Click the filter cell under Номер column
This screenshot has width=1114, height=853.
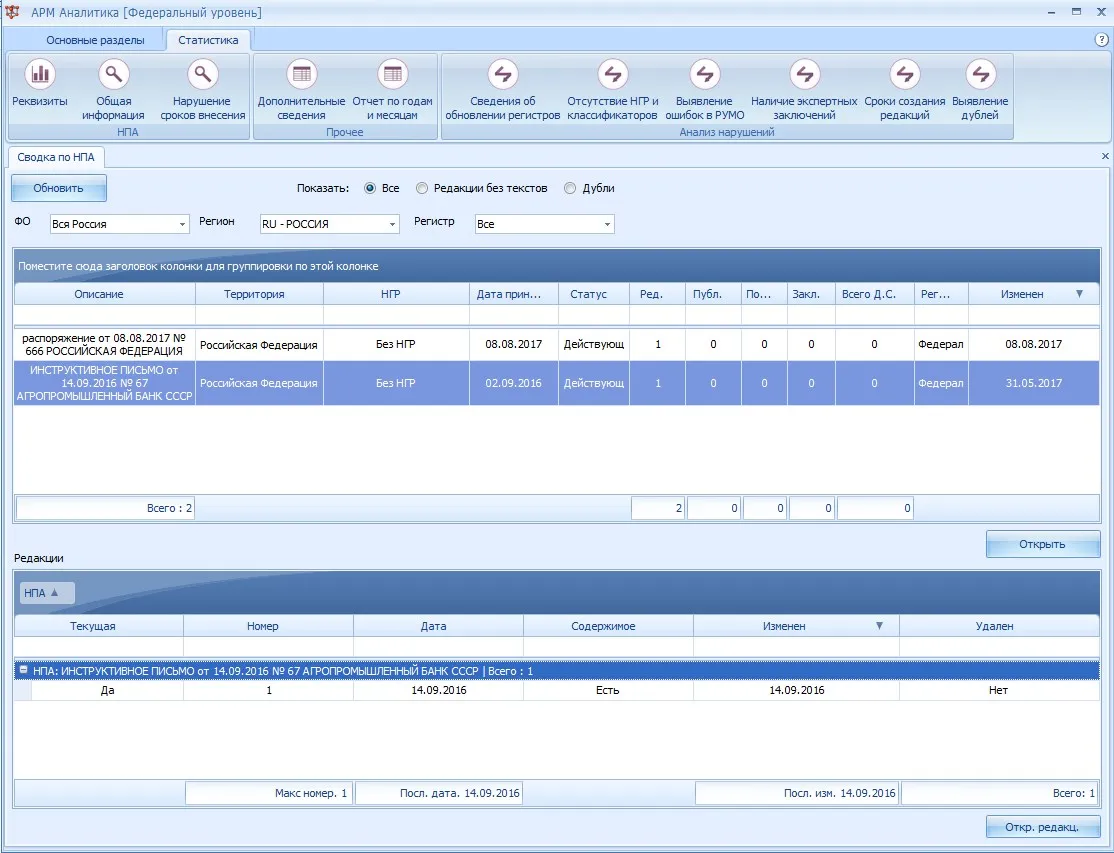pos(269,647)
